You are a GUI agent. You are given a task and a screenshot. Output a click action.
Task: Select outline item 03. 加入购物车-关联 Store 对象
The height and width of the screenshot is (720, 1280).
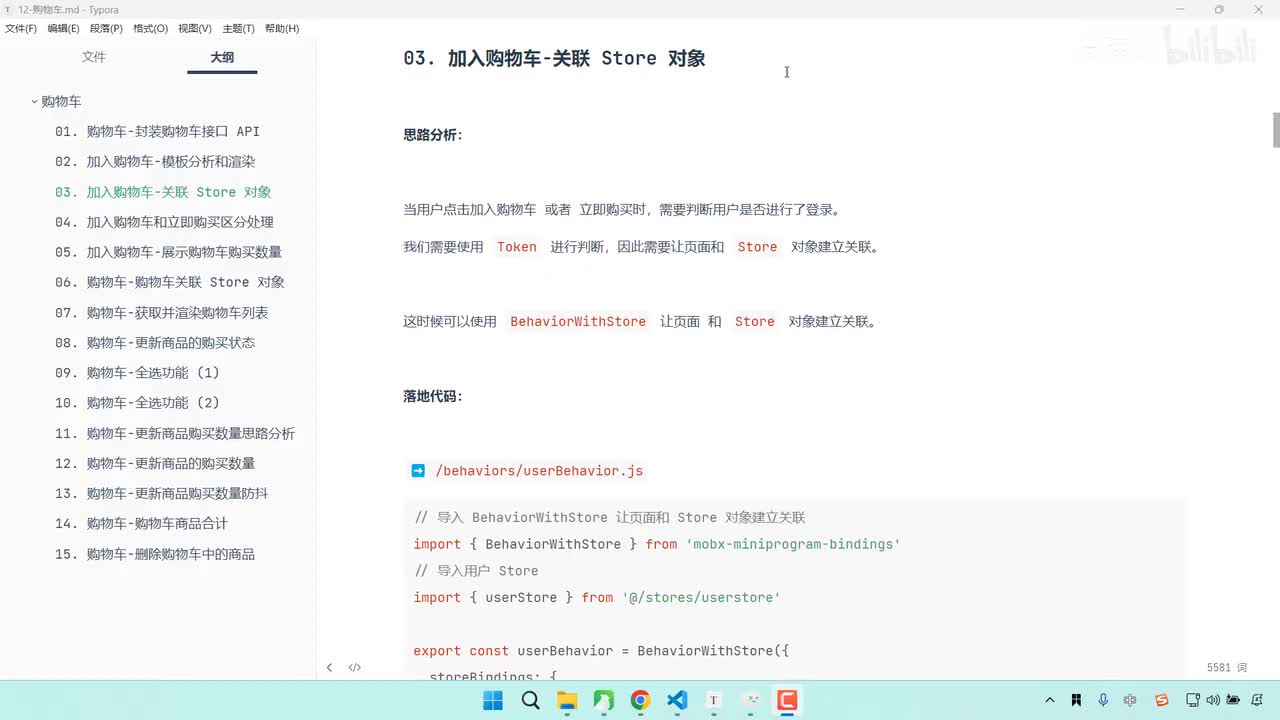(x=163, y=192)
